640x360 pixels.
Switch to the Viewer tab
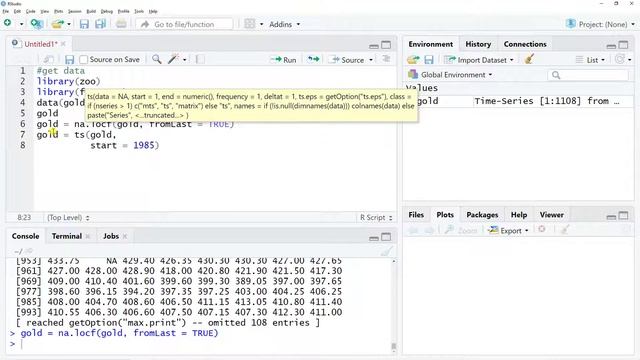pos(551,215)
